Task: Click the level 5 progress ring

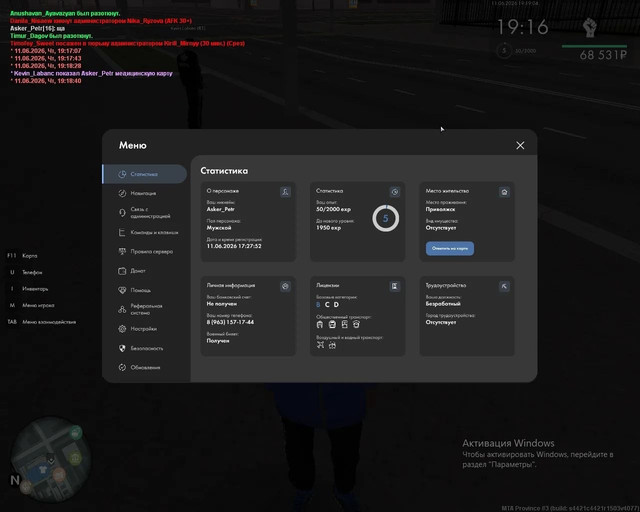Action: tap(385, 218)
